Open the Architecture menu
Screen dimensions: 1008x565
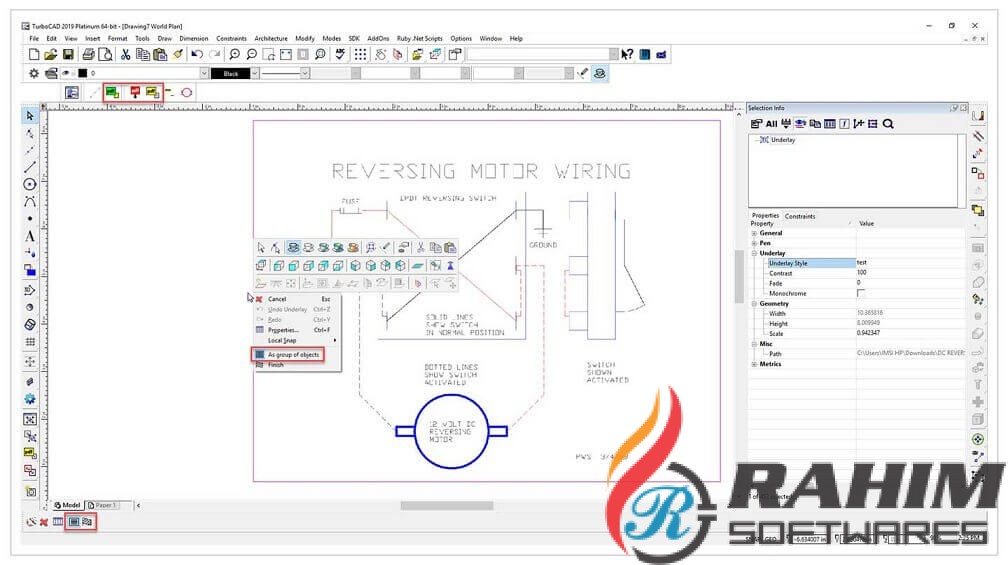271,39
